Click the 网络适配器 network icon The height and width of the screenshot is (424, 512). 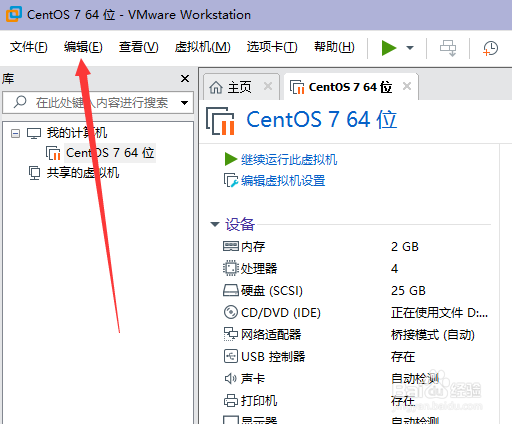pyautogui.click(x=231, y=334)
